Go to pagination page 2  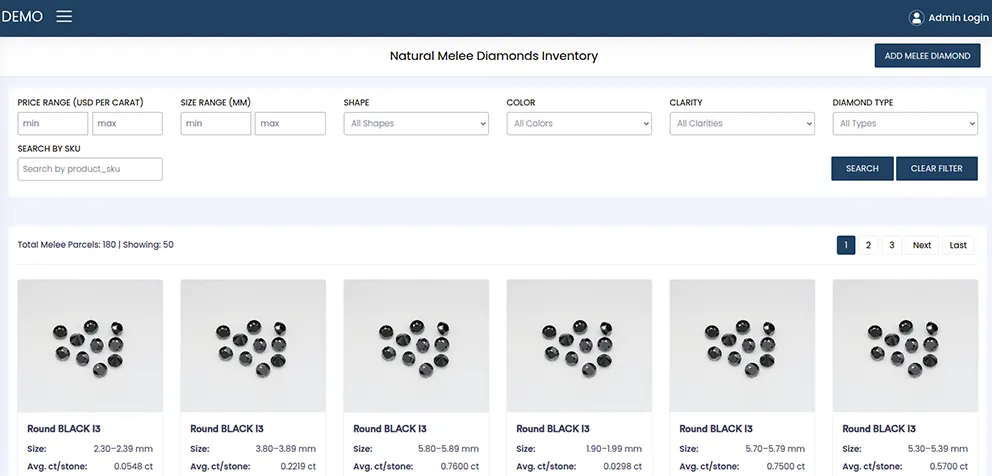point(868,245)
